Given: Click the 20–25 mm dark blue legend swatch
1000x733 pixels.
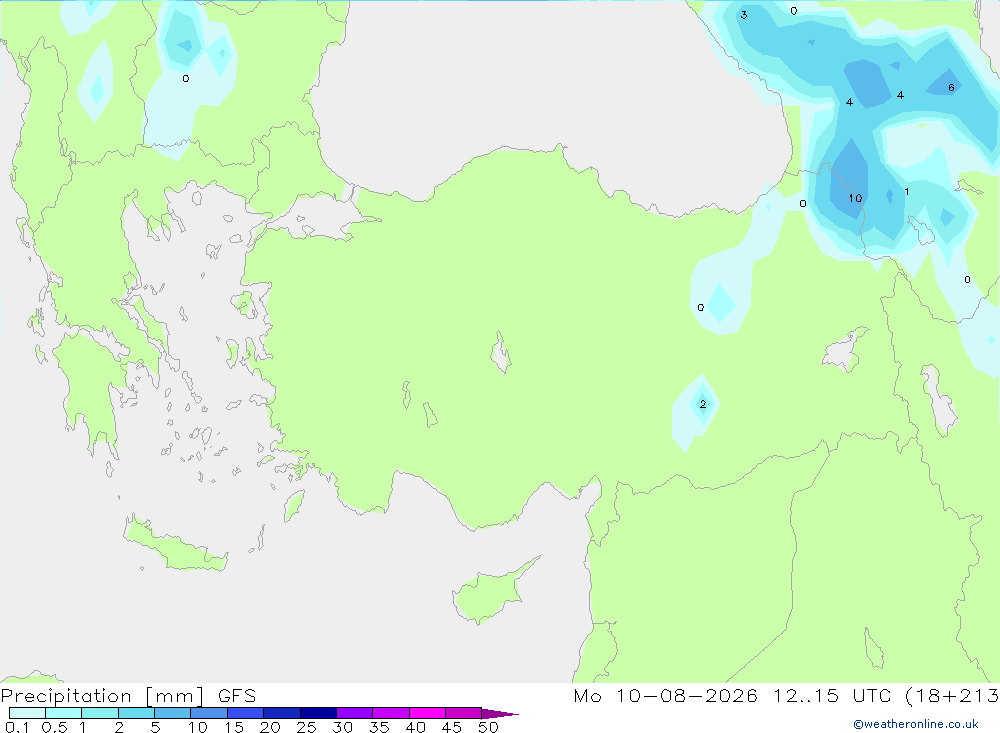Looking at the screenshot, I should point(281,713).
